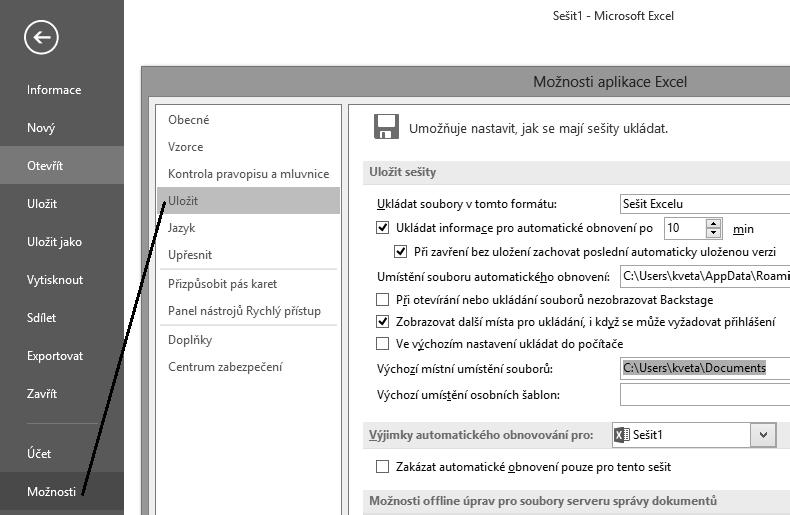The image size is (790, 515).
Task: Click the back arrow circle icon
Action: click(41, 37)
